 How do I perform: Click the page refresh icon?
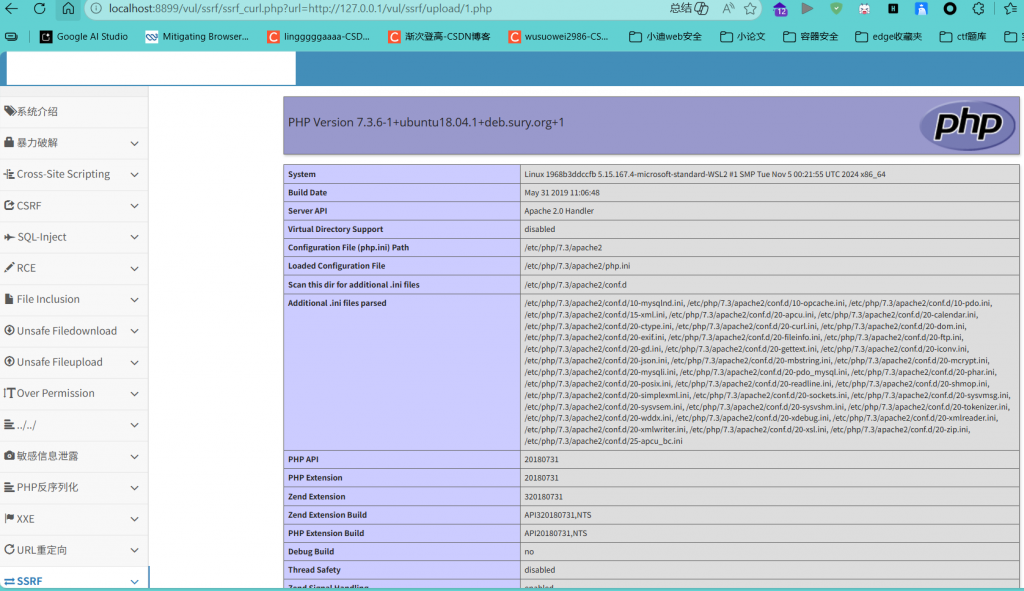click(39, 9)
